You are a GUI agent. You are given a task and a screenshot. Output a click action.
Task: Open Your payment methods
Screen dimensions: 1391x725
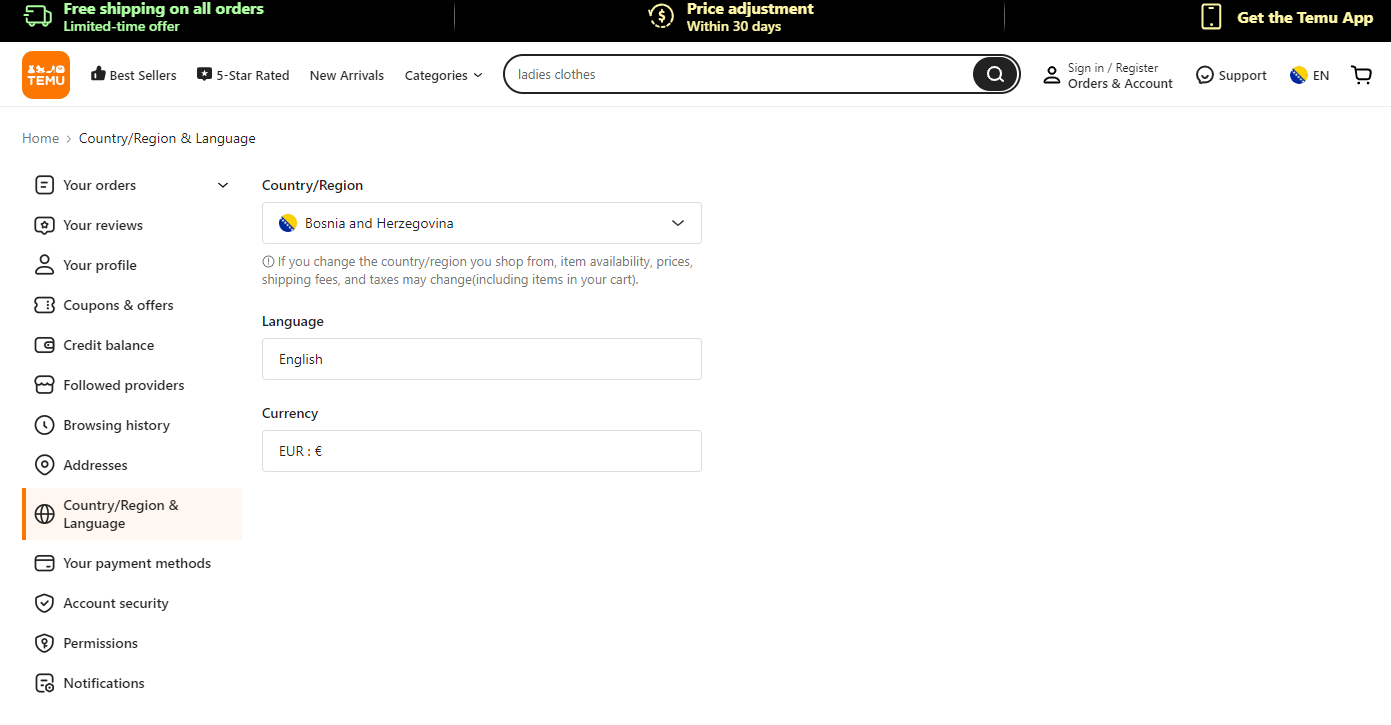(137, 563)
